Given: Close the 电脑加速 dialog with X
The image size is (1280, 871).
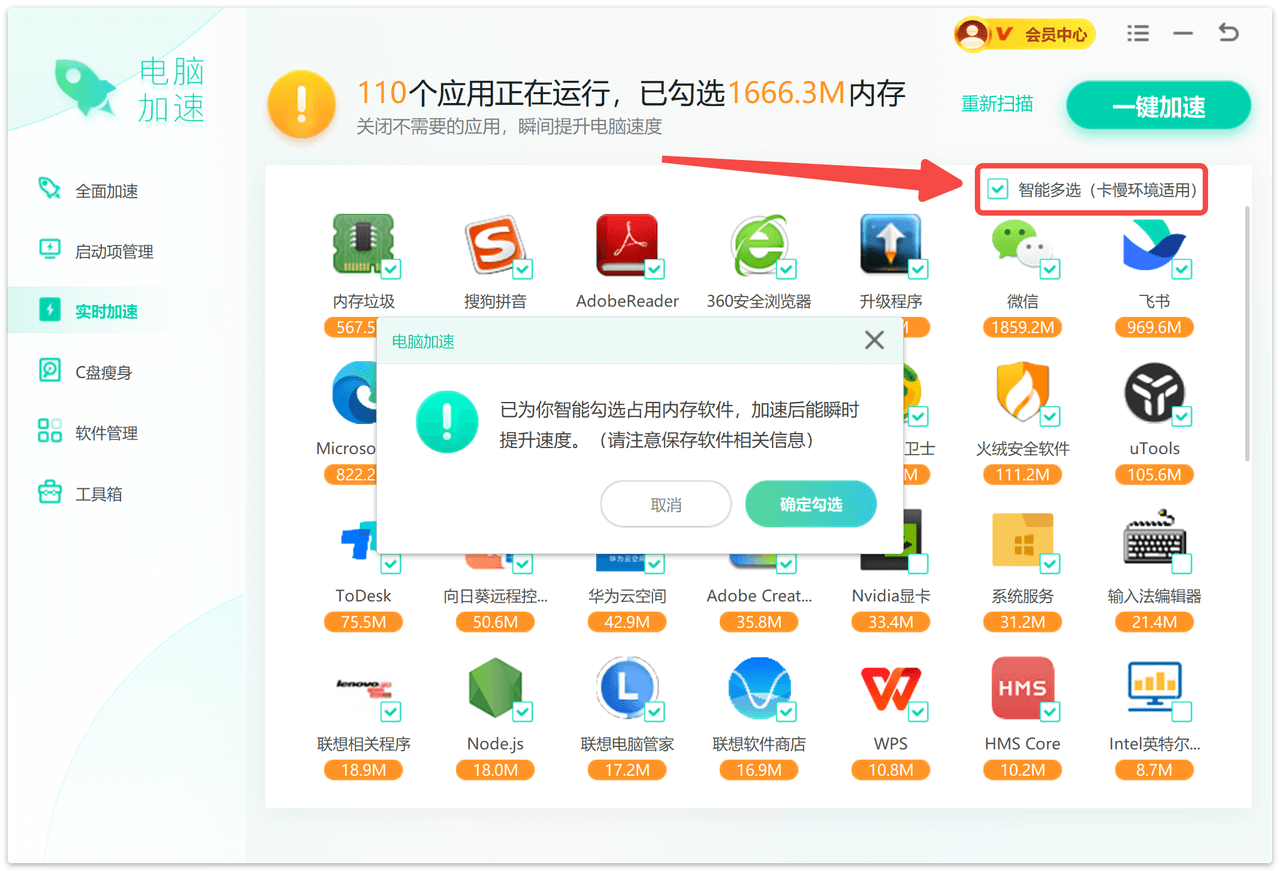Looking at the screenshot, I should tap(874, 341).
